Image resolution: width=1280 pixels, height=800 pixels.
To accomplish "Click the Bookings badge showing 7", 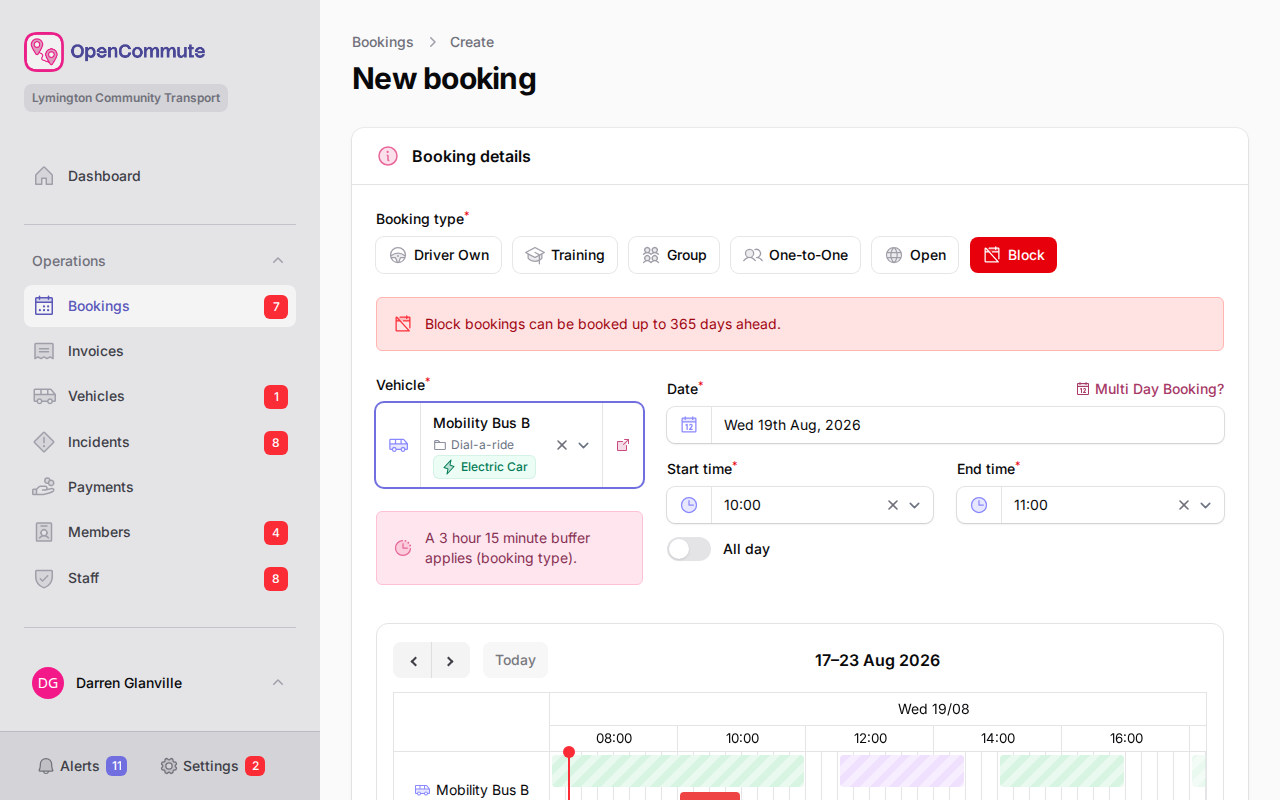I will (x=276, y=307).
